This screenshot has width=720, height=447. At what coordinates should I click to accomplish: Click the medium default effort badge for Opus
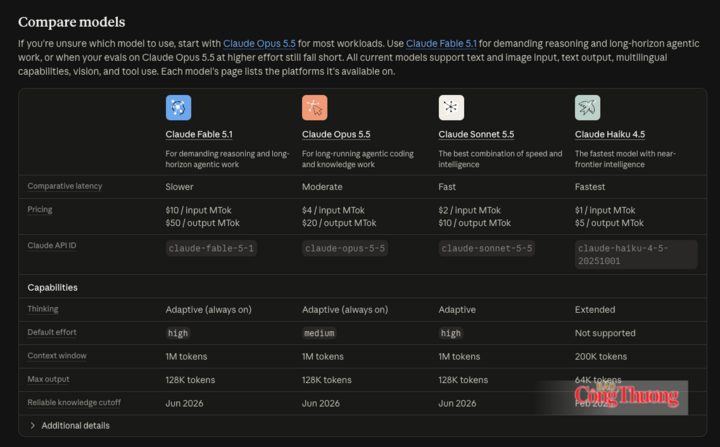[x=319, y=333]
